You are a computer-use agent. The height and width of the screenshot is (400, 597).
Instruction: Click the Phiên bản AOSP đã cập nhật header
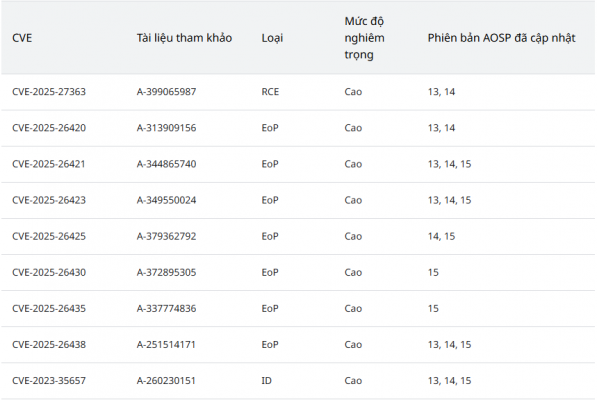(501, 38)
